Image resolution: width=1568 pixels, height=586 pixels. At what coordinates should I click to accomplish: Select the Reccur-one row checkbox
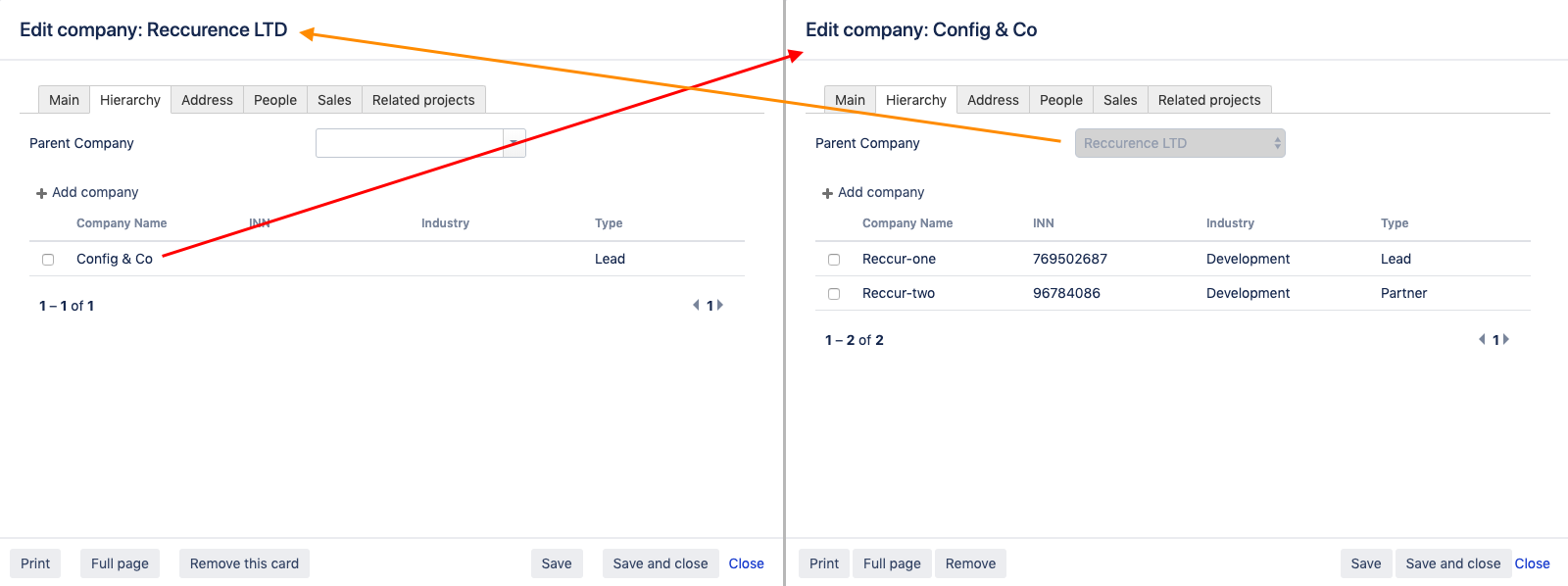point(834,260)
